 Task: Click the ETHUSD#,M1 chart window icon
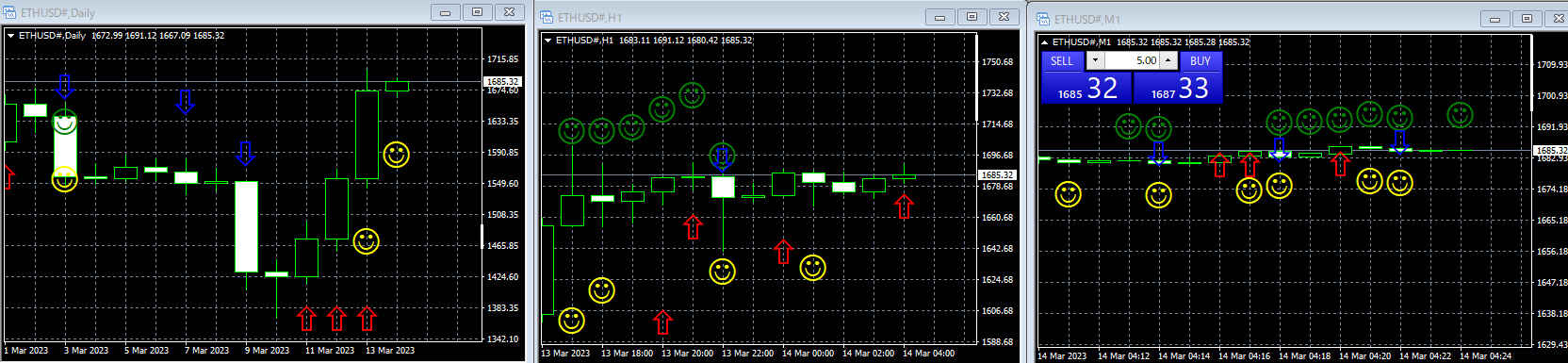(x=1043, y=19)
